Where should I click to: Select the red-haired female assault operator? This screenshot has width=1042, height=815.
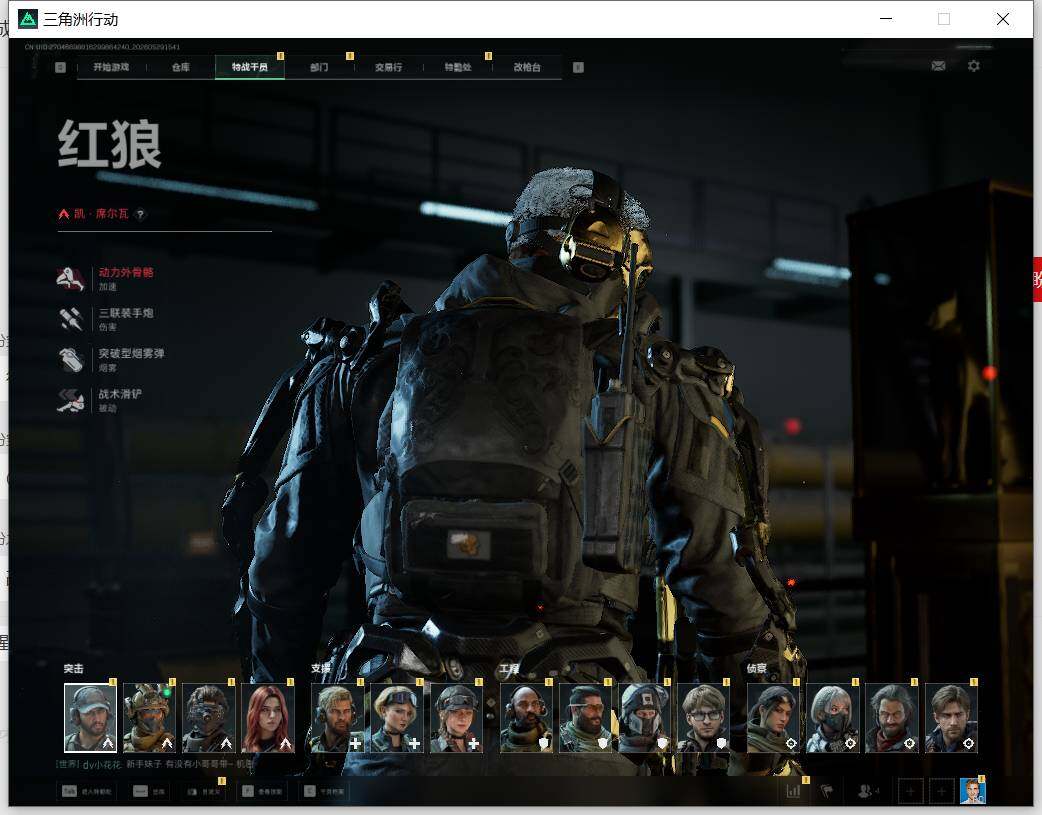268,718
